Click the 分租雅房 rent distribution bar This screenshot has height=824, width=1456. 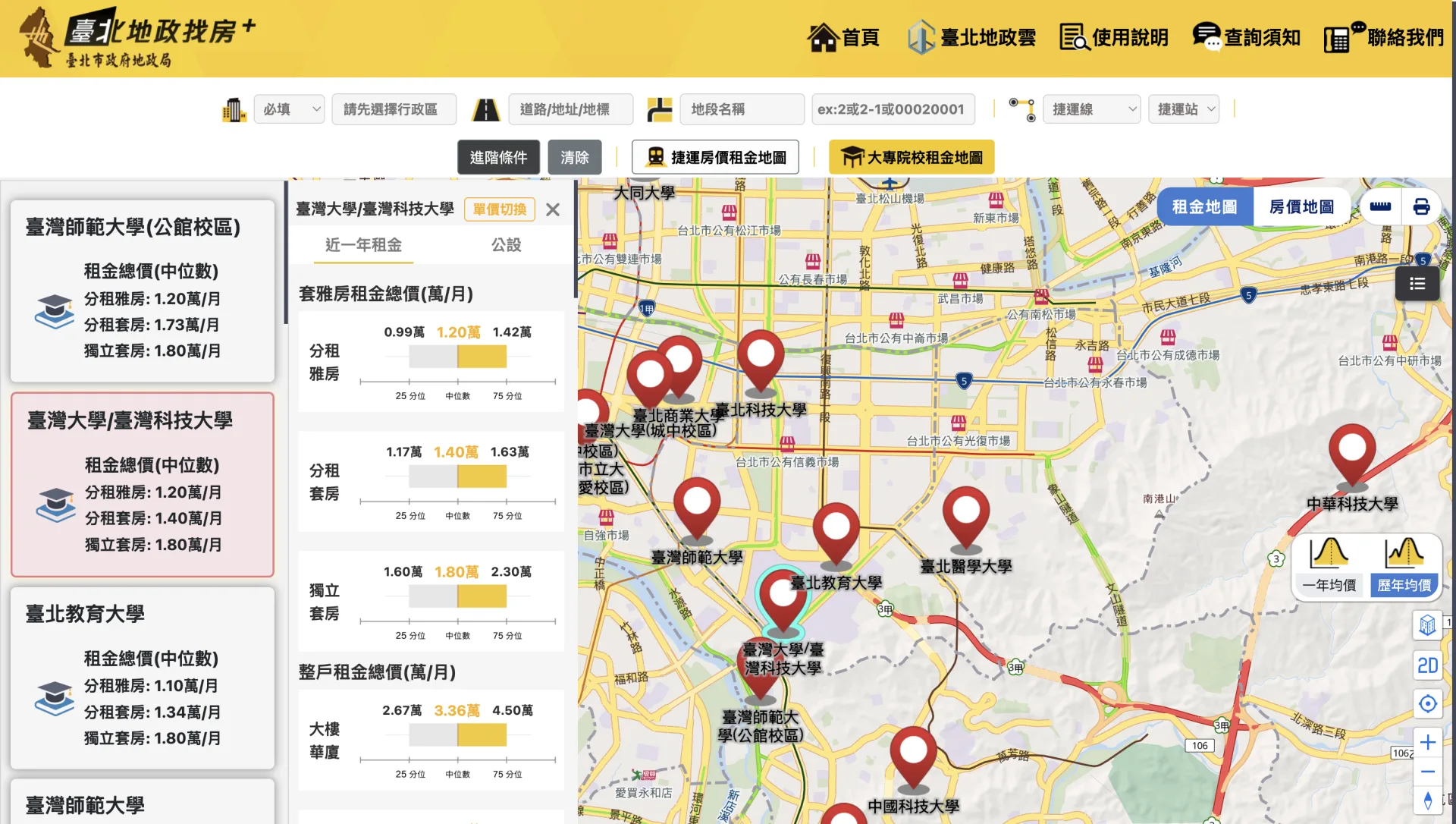point(457,356)
